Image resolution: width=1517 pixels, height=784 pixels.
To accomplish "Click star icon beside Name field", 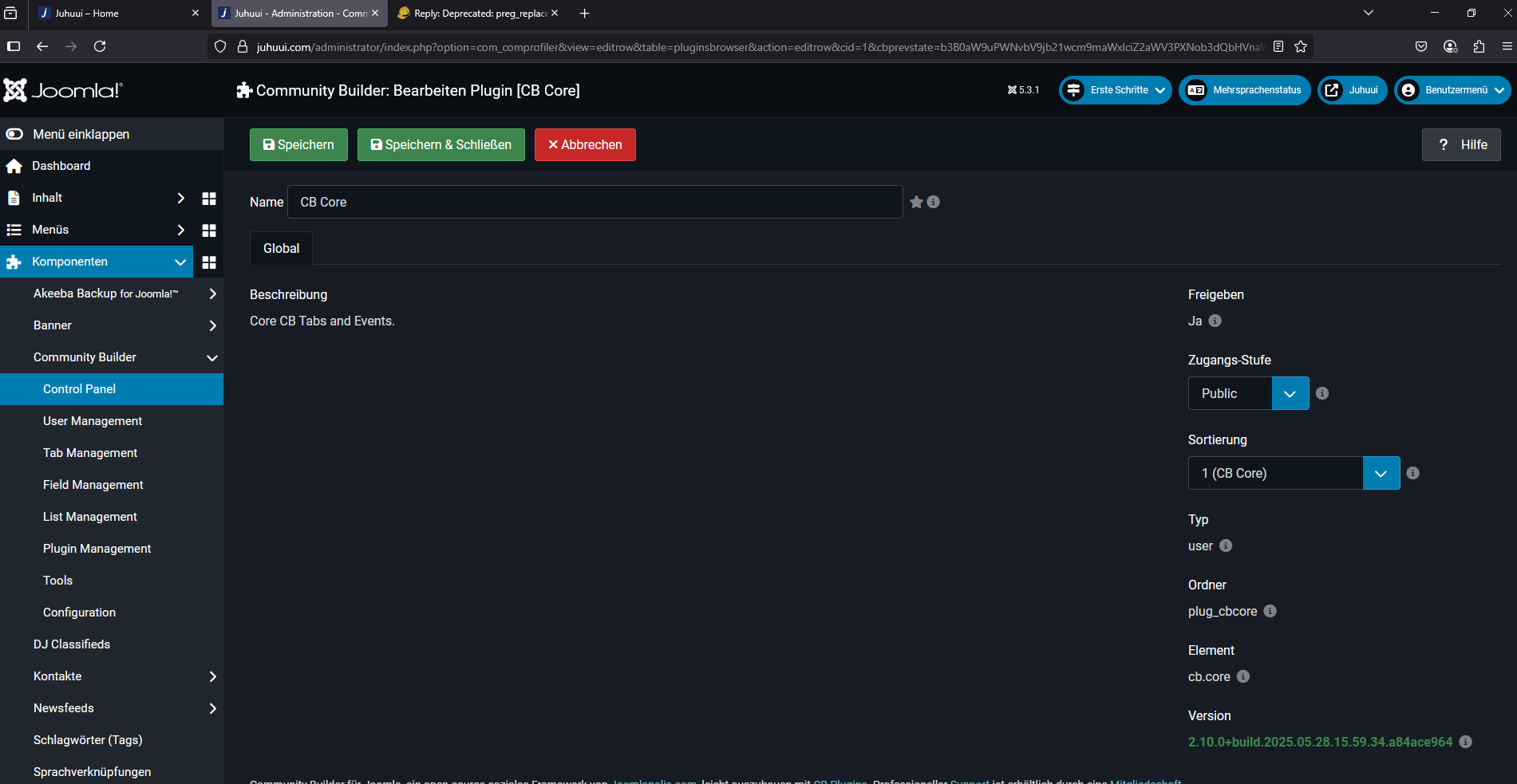I will [916, 202].
